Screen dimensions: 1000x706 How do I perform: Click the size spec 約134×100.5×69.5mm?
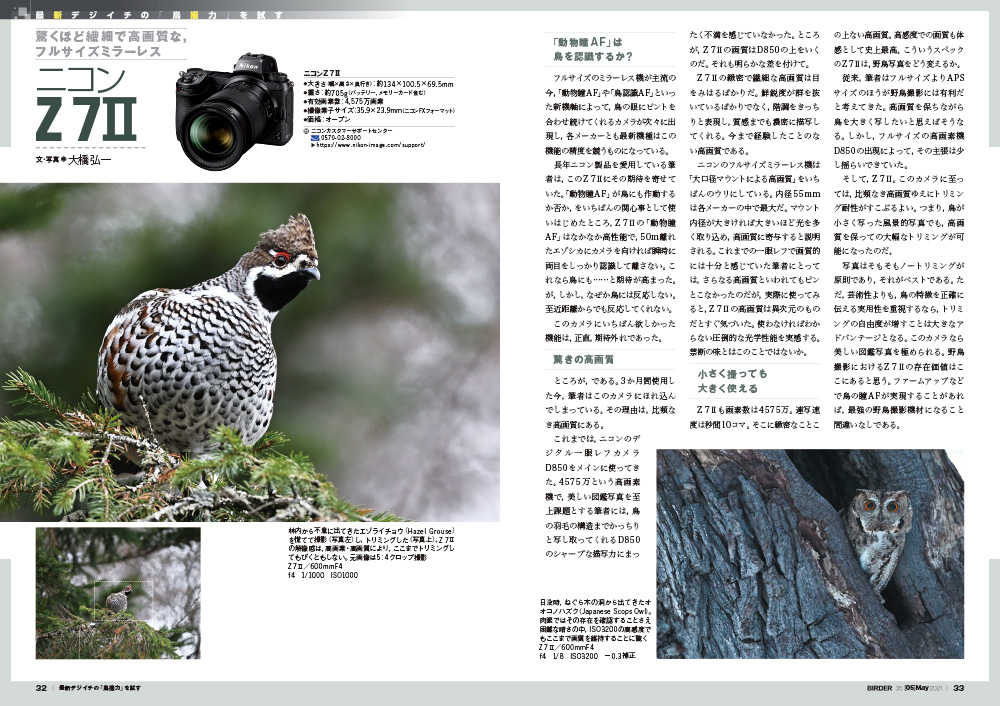point(415,84)
